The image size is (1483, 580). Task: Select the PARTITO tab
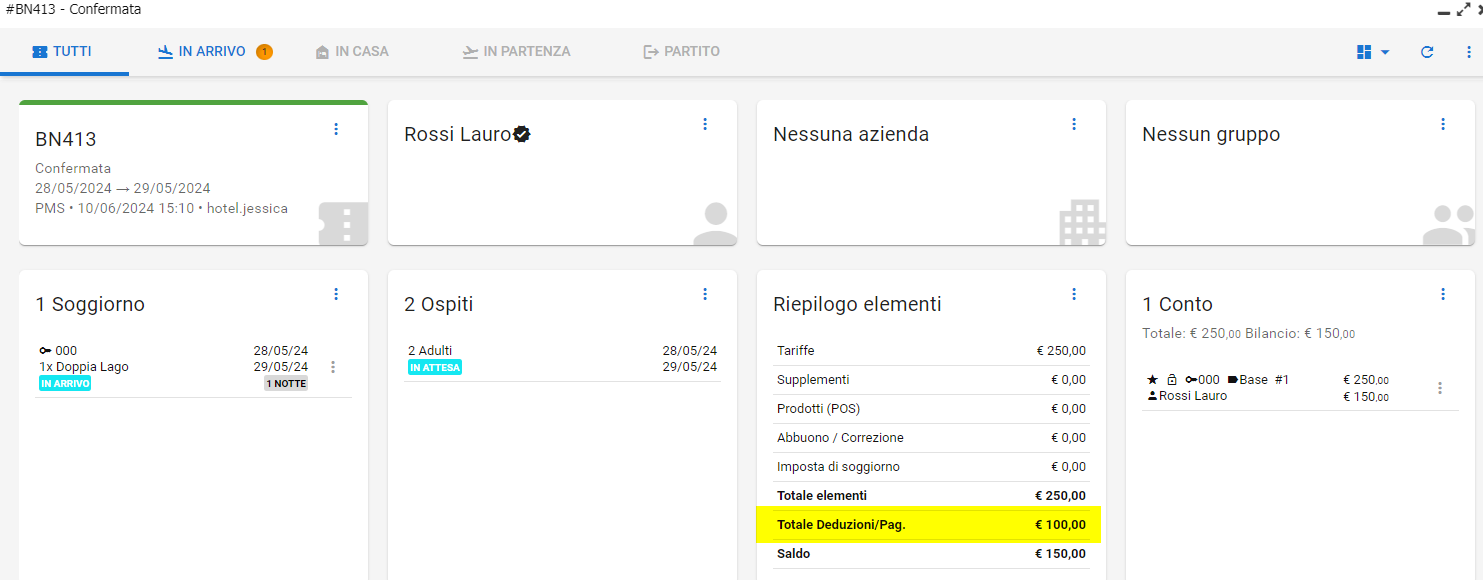pyautogui.click(x=681, y=51)
